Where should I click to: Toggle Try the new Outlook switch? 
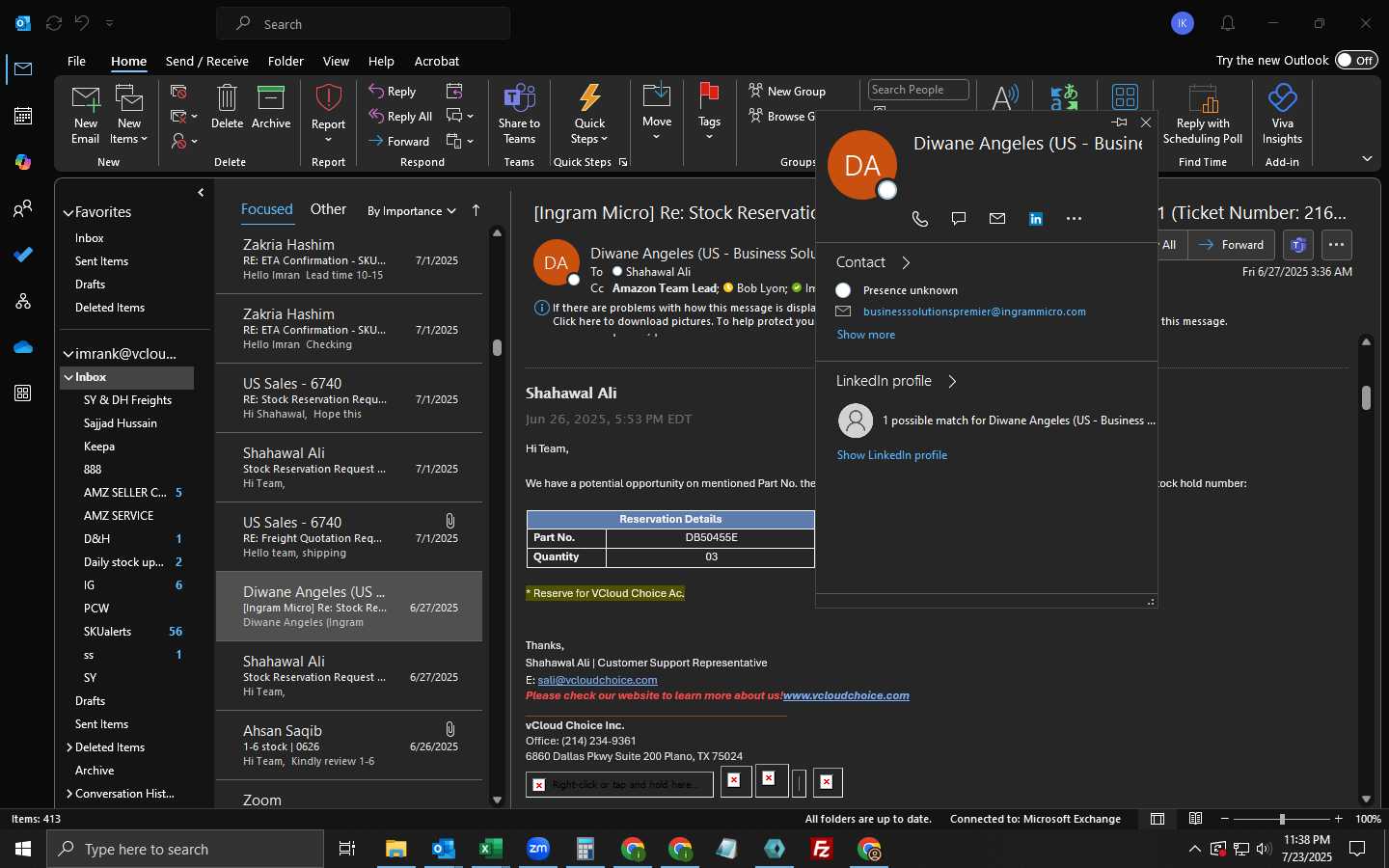[x=1357, y=60]
